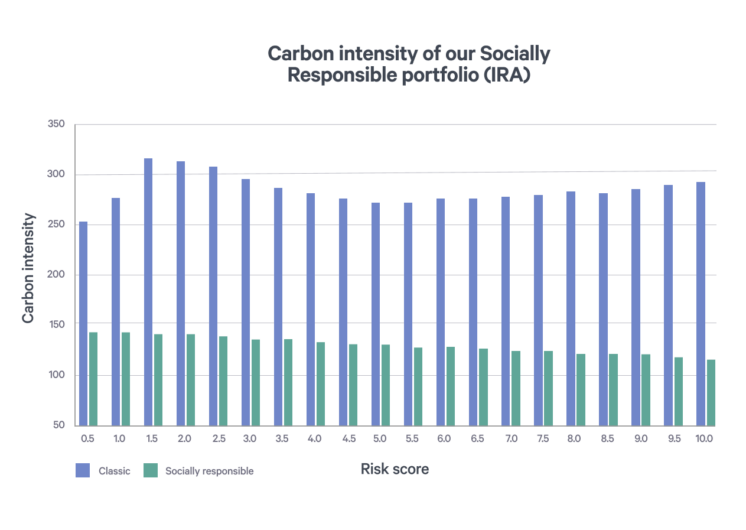Click the Classic bar at risk 1.5
This screenshot has width=746, height=530.
[x=148, y=290]
